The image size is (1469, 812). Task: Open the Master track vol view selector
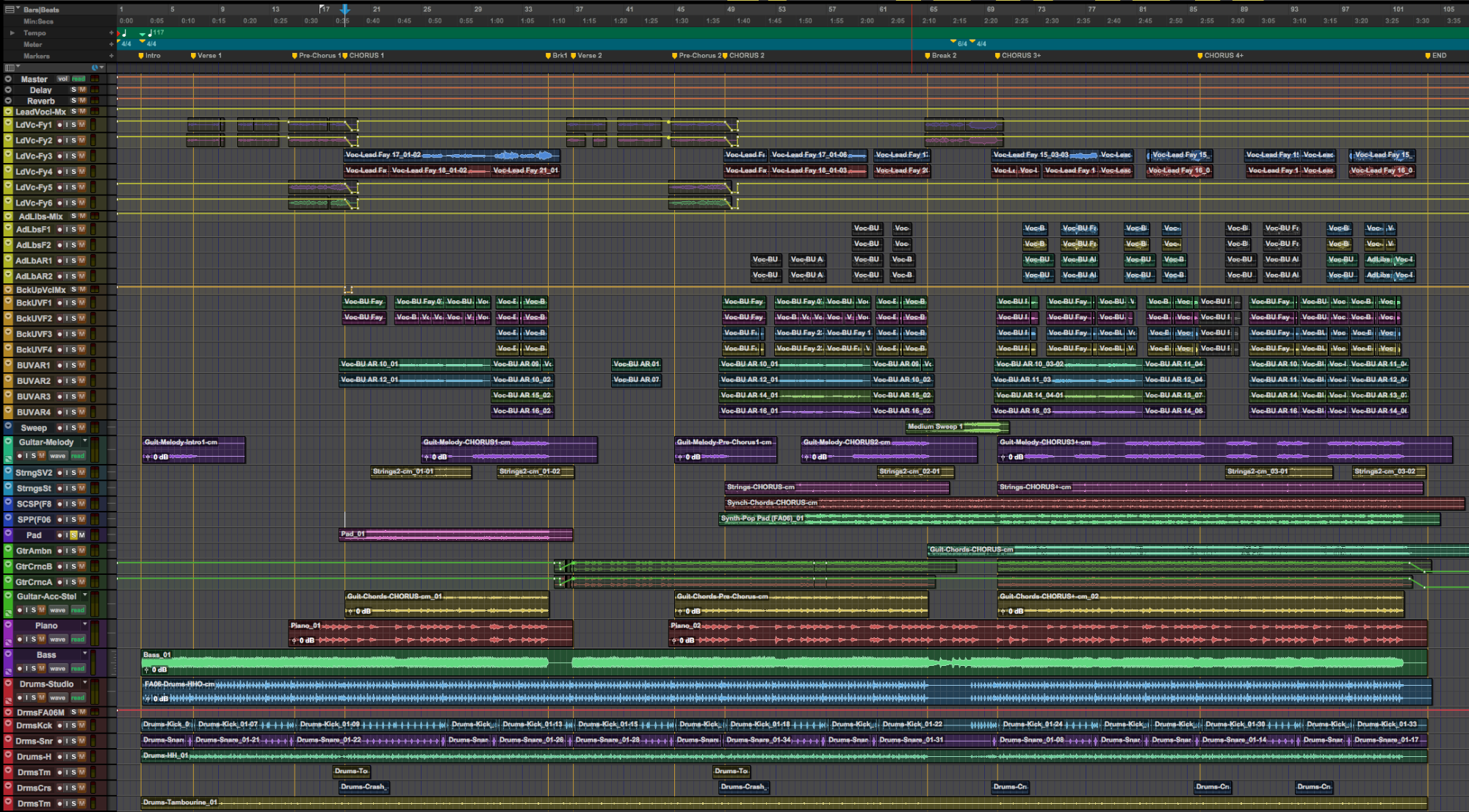pyautogui.click(x=63, y=79)
